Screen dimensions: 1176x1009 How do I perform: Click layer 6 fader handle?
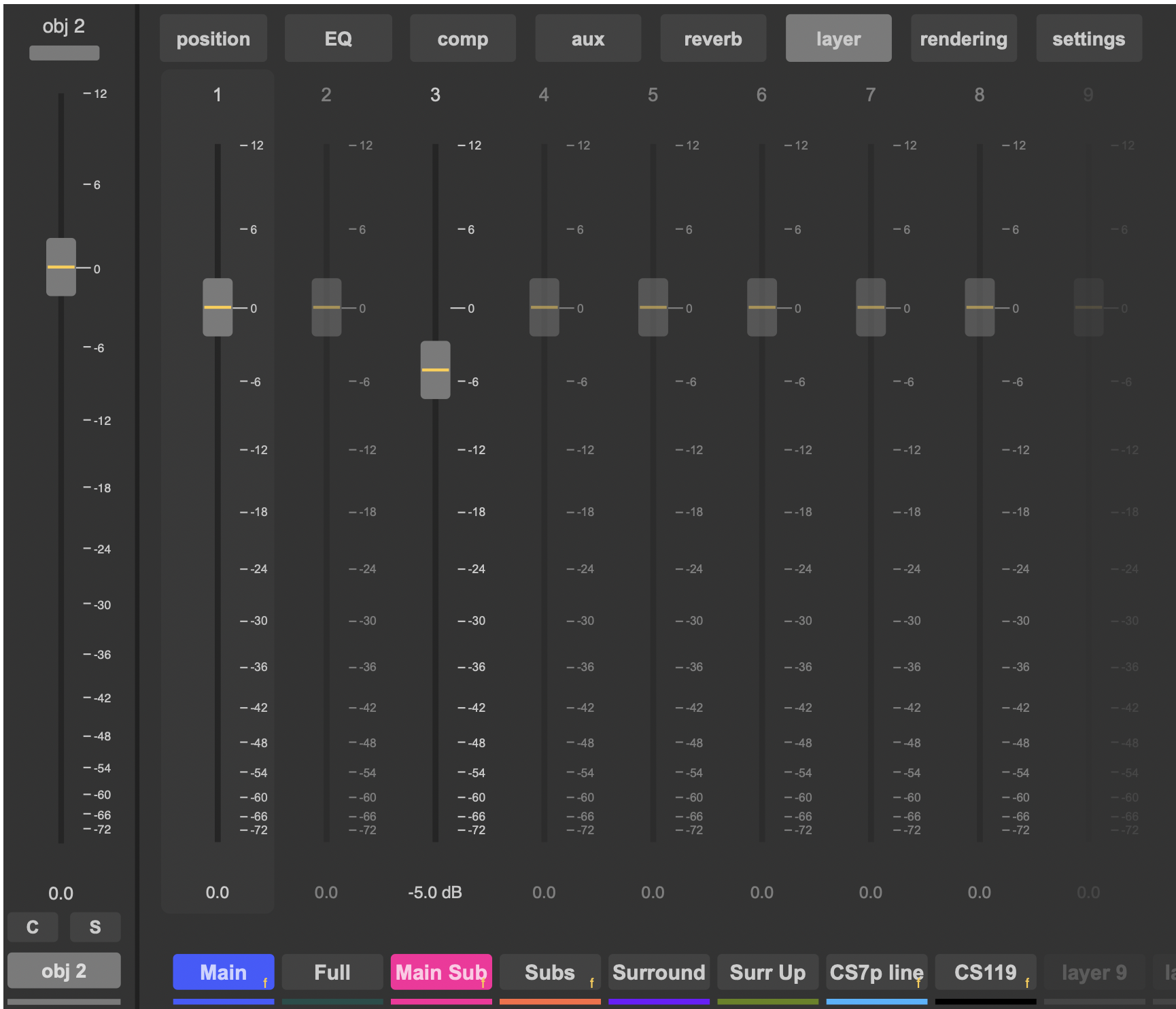point(762,307)
